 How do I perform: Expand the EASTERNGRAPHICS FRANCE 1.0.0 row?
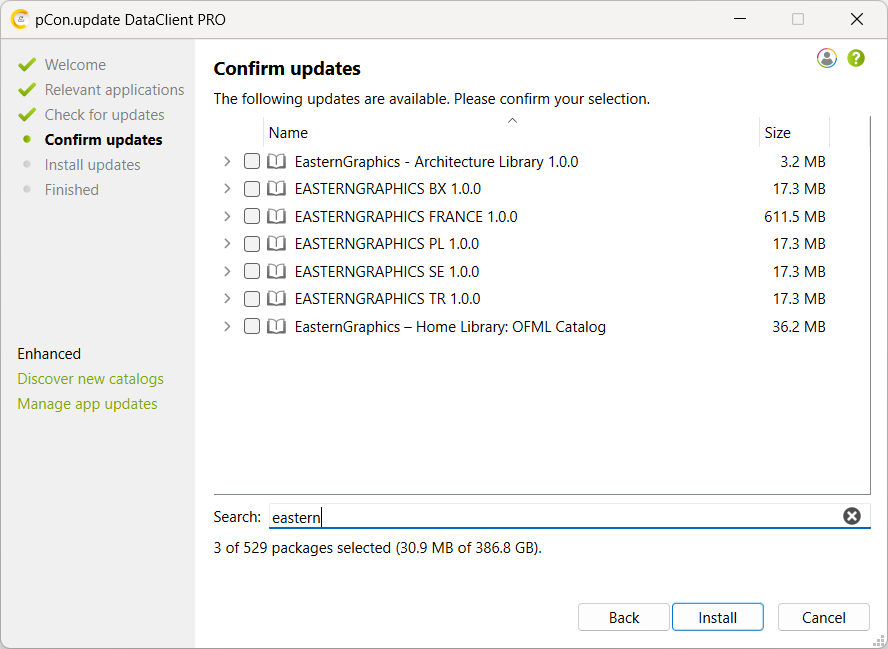(x=227, y=216)
